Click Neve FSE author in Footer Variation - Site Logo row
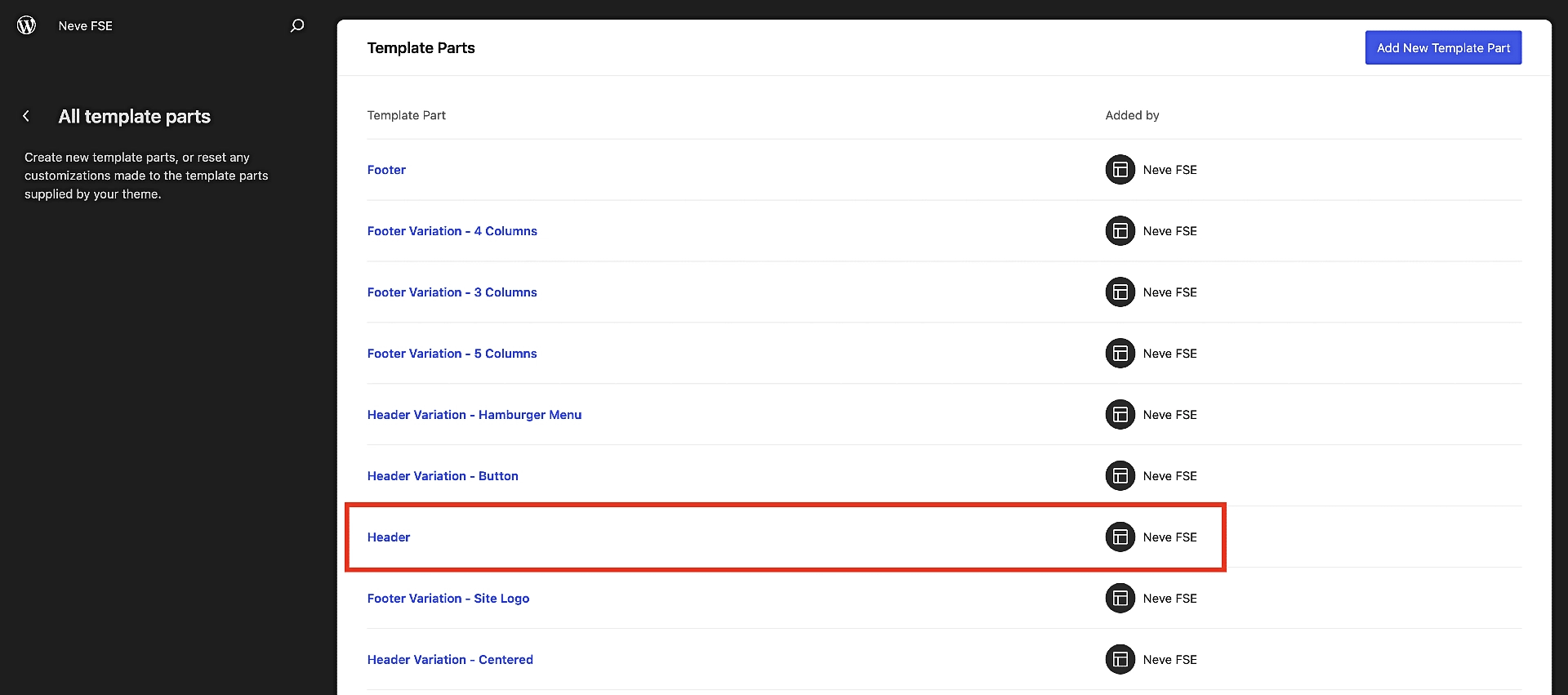Viewport: 1568px width, 695px height. point(1169,599)
